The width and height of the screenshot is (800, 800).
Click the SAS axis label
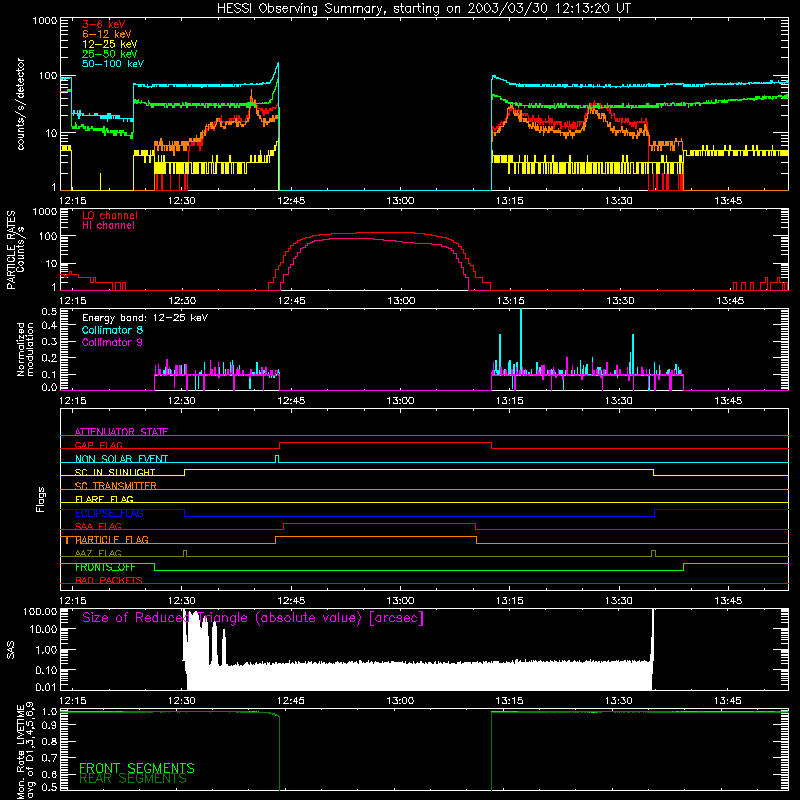(x=10, y=649)
